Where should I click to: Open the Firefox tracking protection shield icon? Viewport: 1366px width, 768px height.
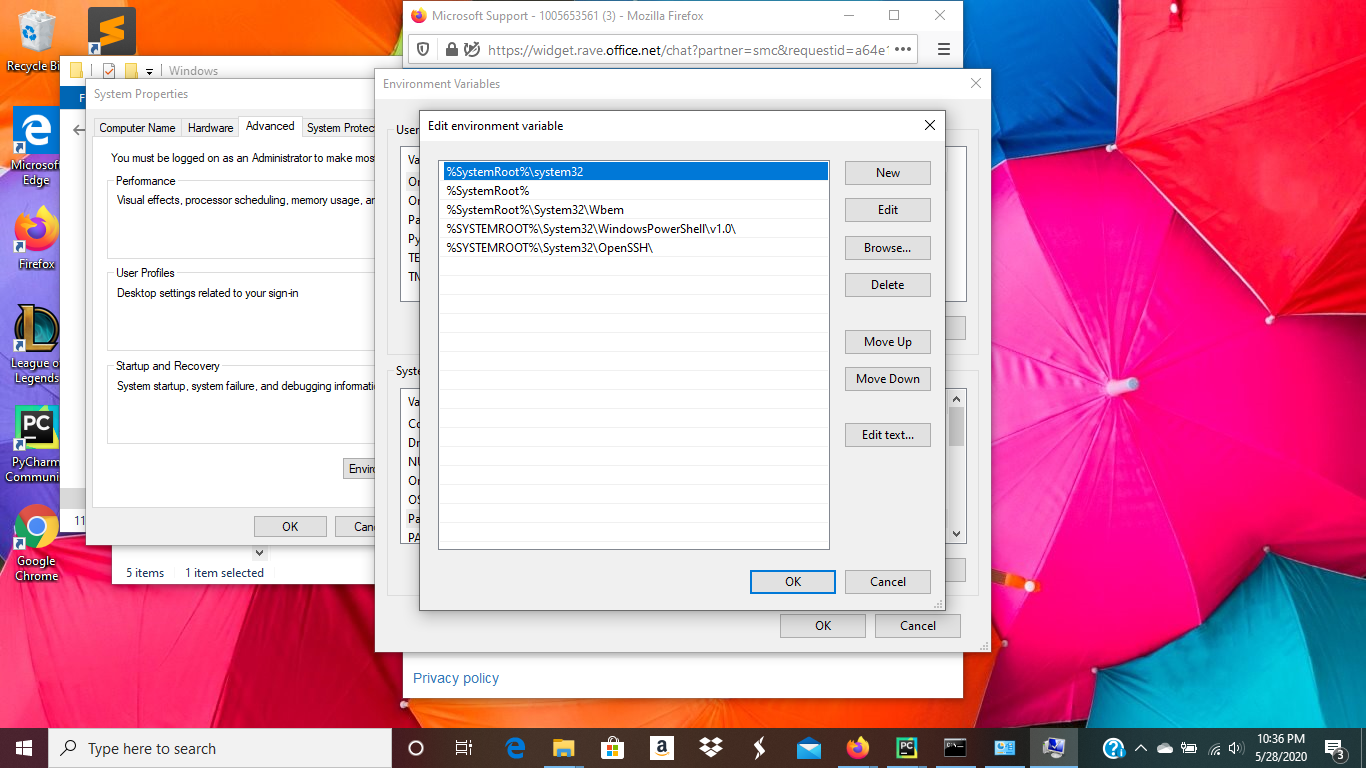pyautogui.click(x=422, y=48)
